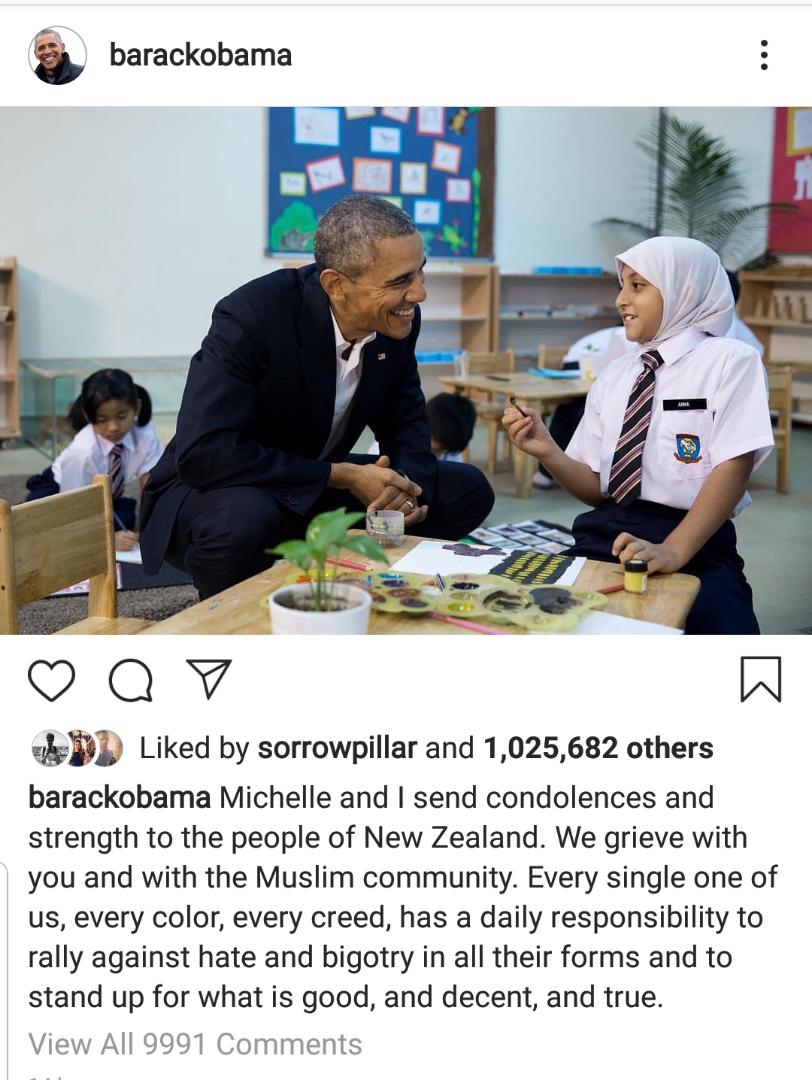Tap View All 9991 Comments
The width and height of the screenshot is (812, 1080).
(195, 1044)
